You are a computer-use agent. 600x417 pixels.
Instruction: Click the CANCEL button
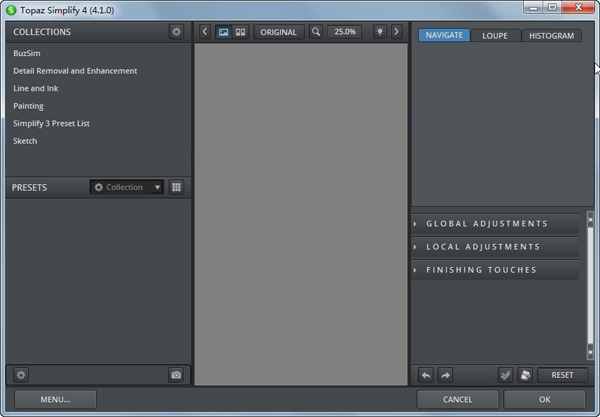click(x=458, y=399)
